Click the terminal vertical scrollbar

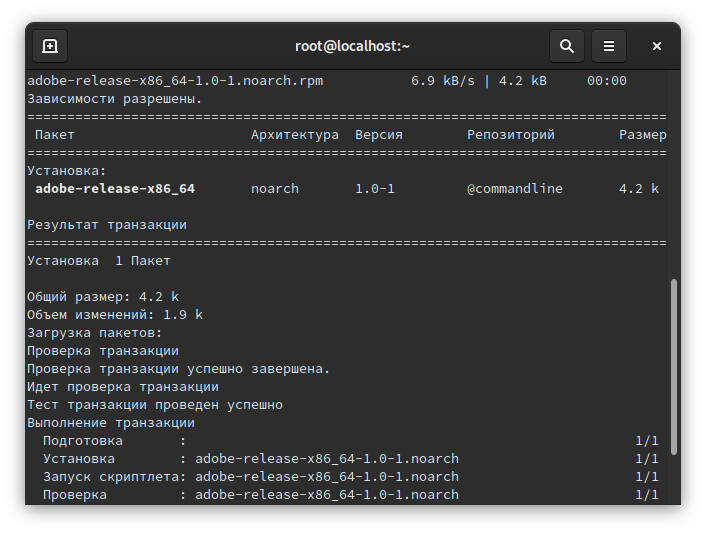[674, 367]
